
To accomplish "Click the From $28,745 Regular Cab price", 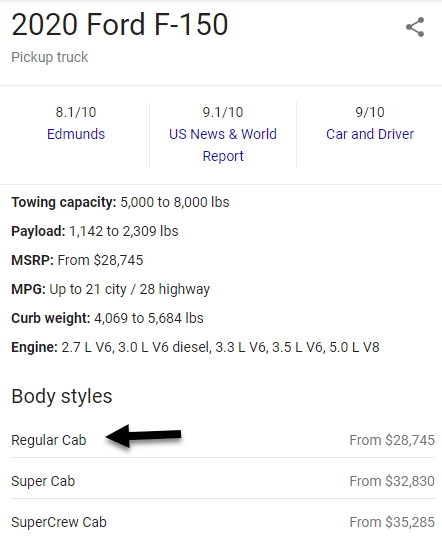I will coord(392,440).
